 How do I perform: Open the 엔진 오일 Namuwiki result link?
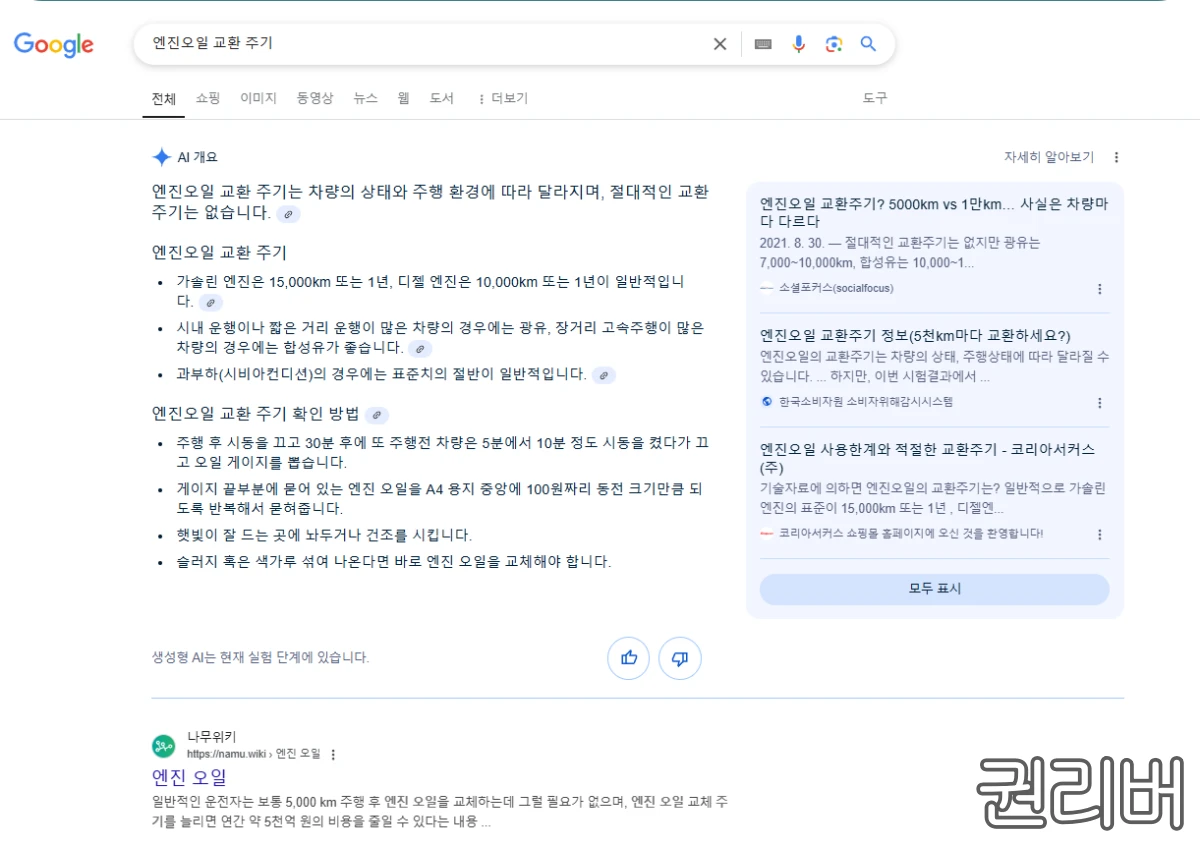pyautogui.click(x=189, y=777)
